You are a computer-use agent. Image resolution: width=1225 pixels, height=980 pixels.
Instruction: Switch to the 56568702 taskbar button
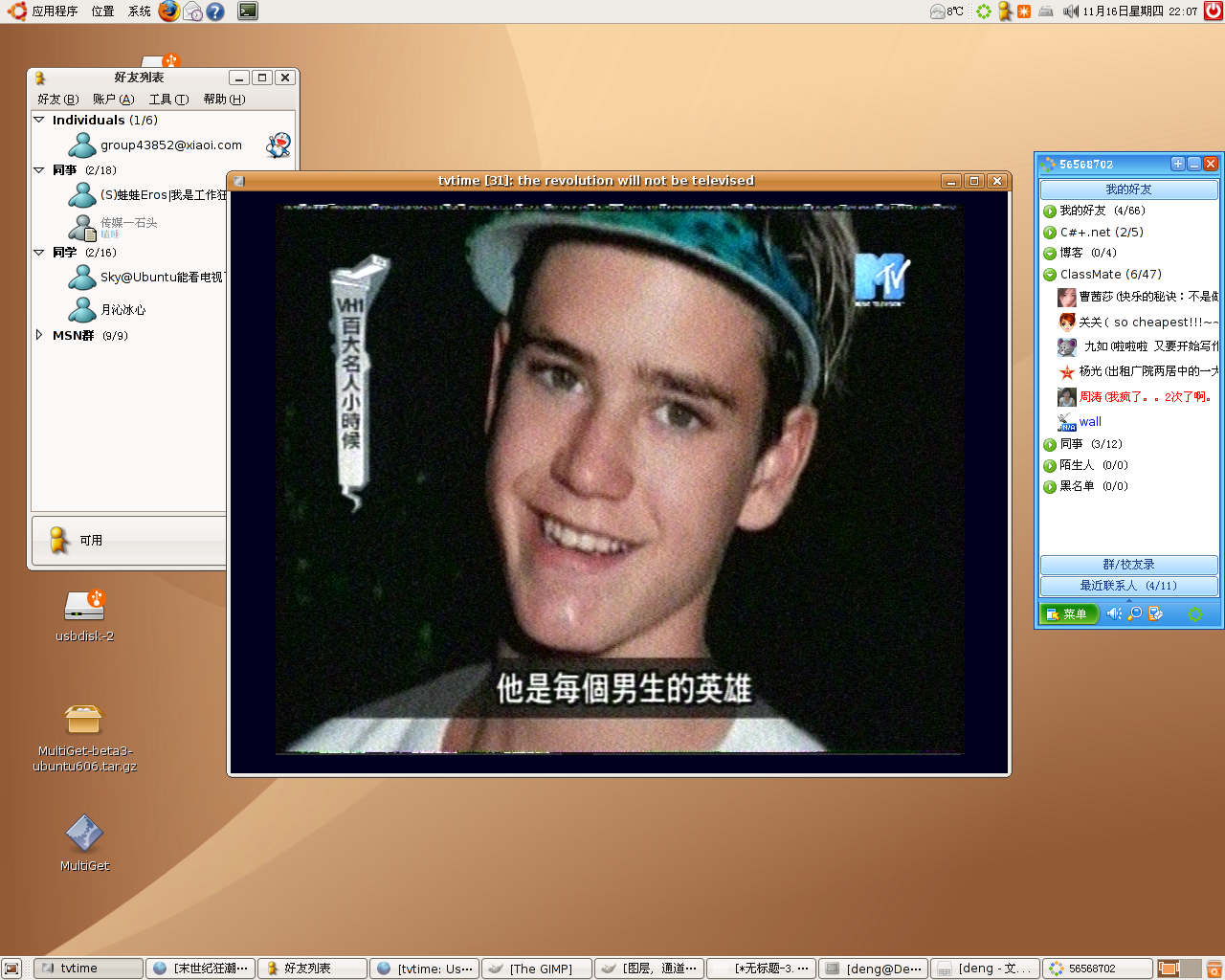[x=1098, y=969]
